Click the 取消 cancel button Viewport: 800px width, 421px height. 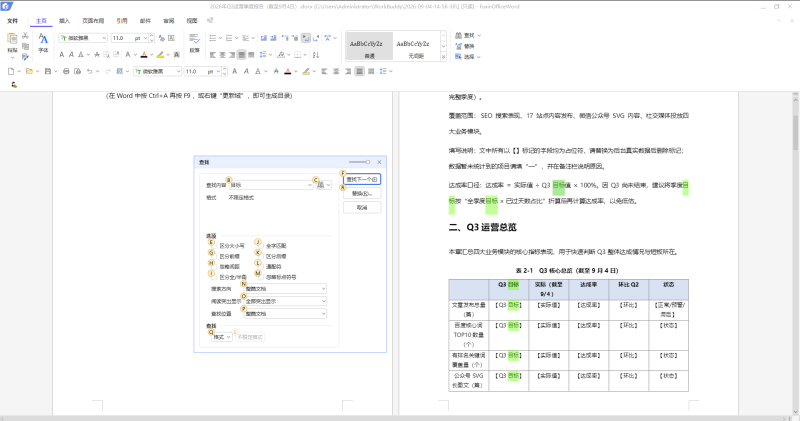362,208
